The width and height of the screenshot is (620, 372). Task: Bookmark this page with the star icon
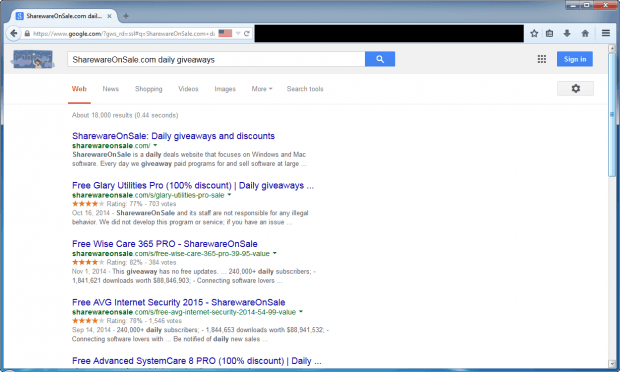click(x=534, y=34)
